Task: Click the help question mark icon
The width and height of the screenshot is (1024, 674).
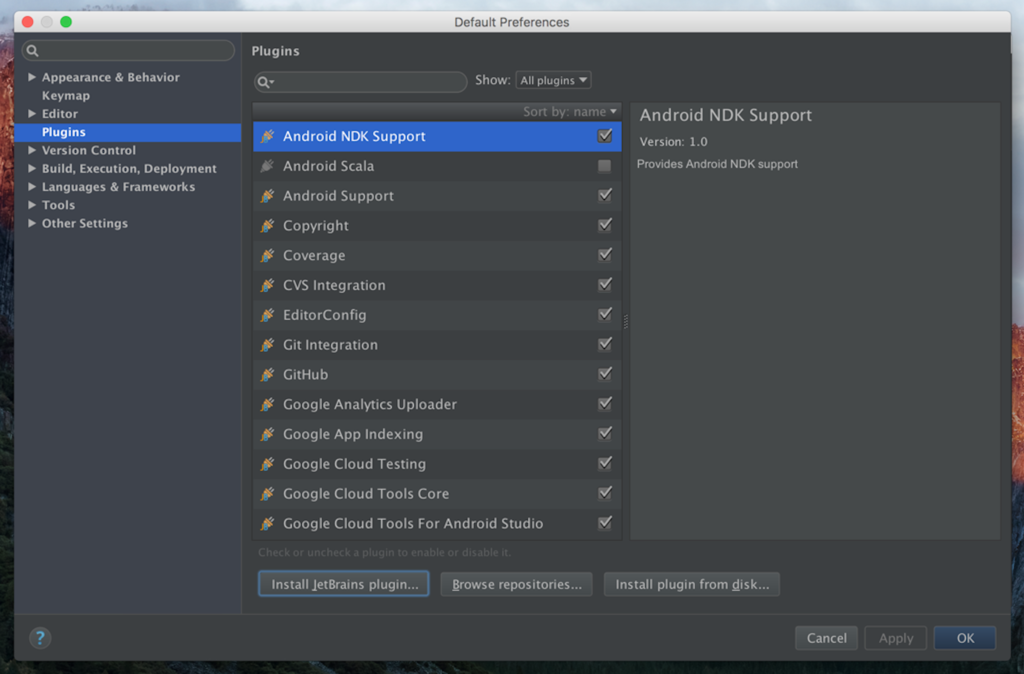Action: 40,637
